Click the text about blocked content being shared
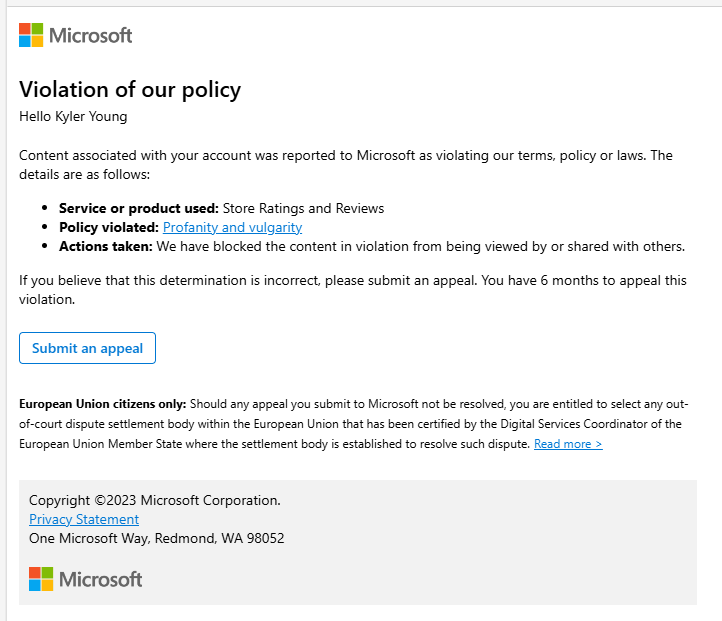This screenshot has width=722, height=621. [420, 246]
